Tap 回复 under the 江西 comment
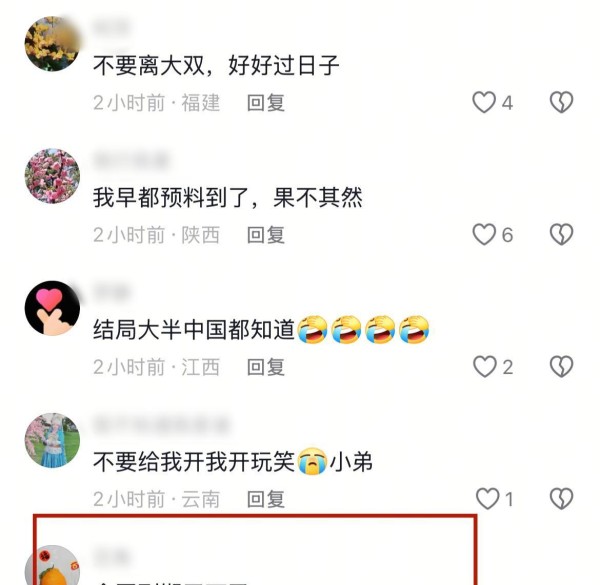 (x=266, y=367)
